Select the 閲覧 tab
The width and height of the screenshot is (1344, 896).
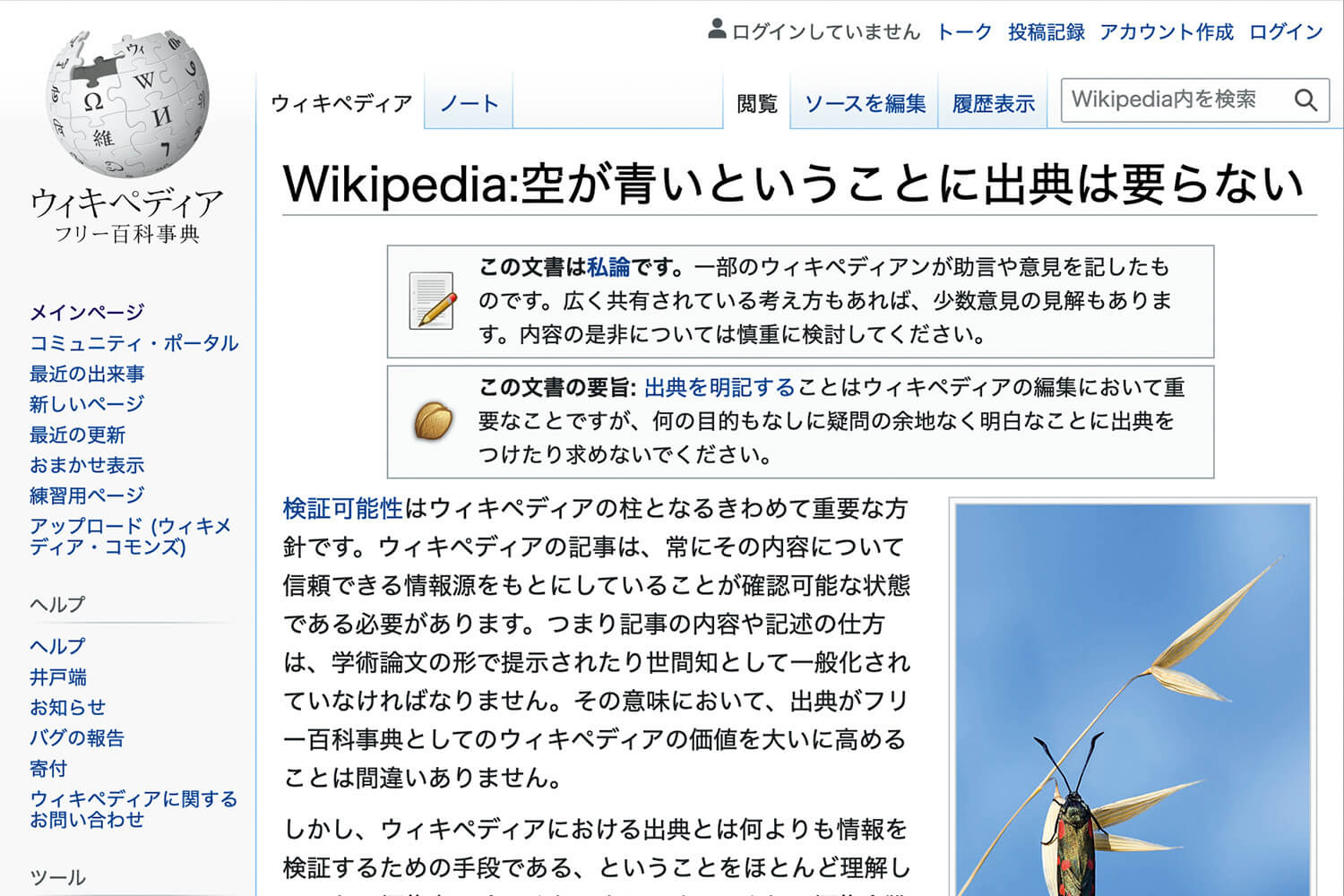point(757,104)
